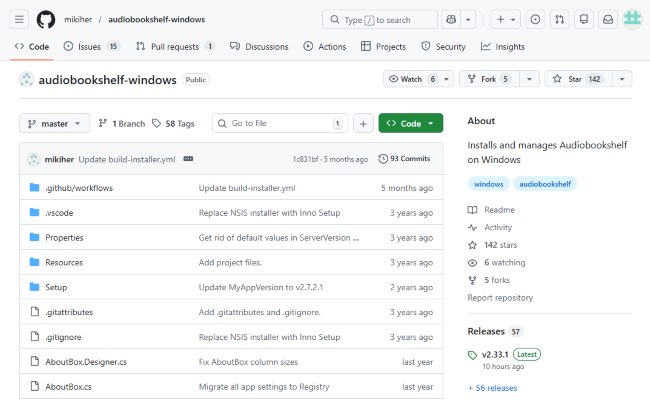Open the .github/workflows folder
This screenshot has height=400, width=650.
[79, 188]
